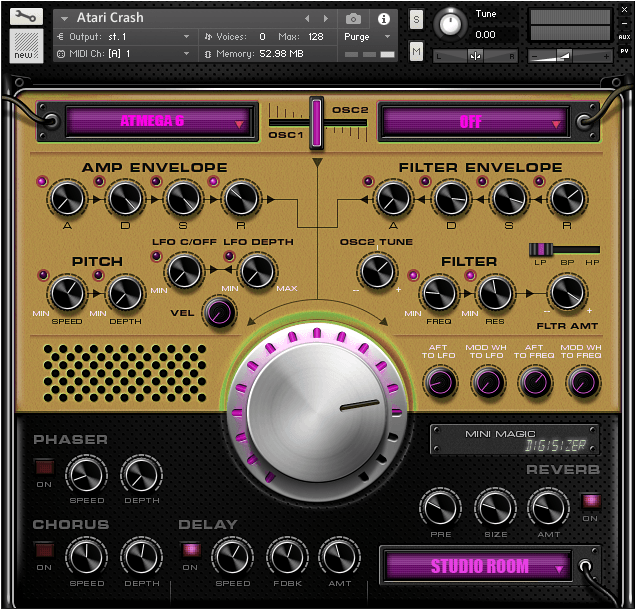The width and height of the screenshot is (635, 609).
Task: Click the large central silver dial
Action: 317,411
